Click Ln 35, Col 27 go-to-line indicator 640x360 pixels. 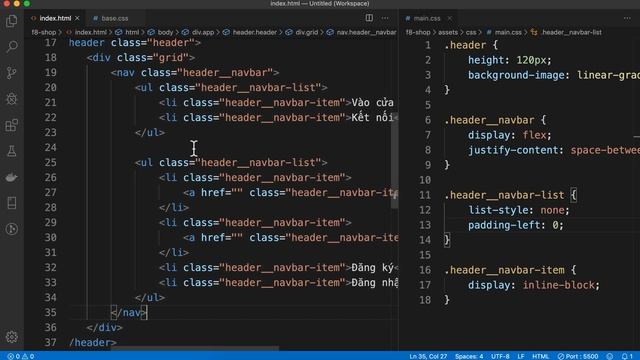[428, 356]
